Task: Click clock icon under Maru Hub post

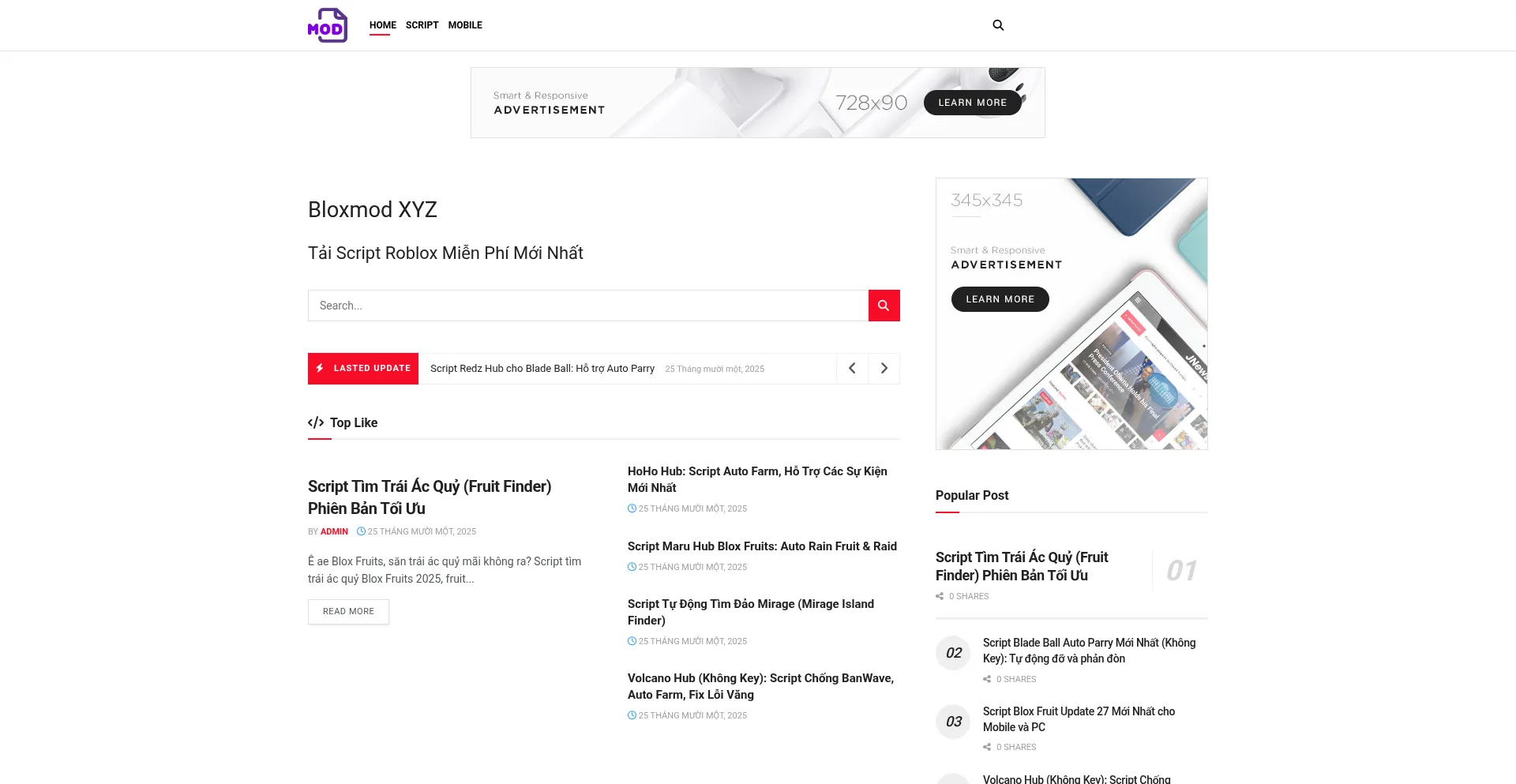Action: (632, 567)
